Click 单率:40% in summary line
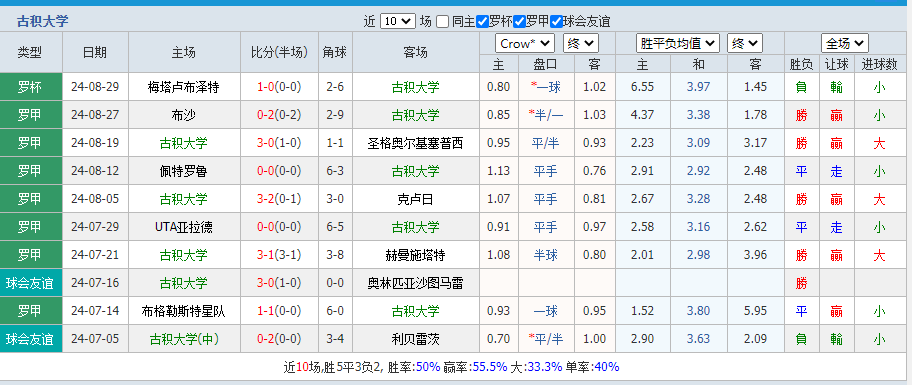This screenshot has height=385, width=912. click(592, 367)
